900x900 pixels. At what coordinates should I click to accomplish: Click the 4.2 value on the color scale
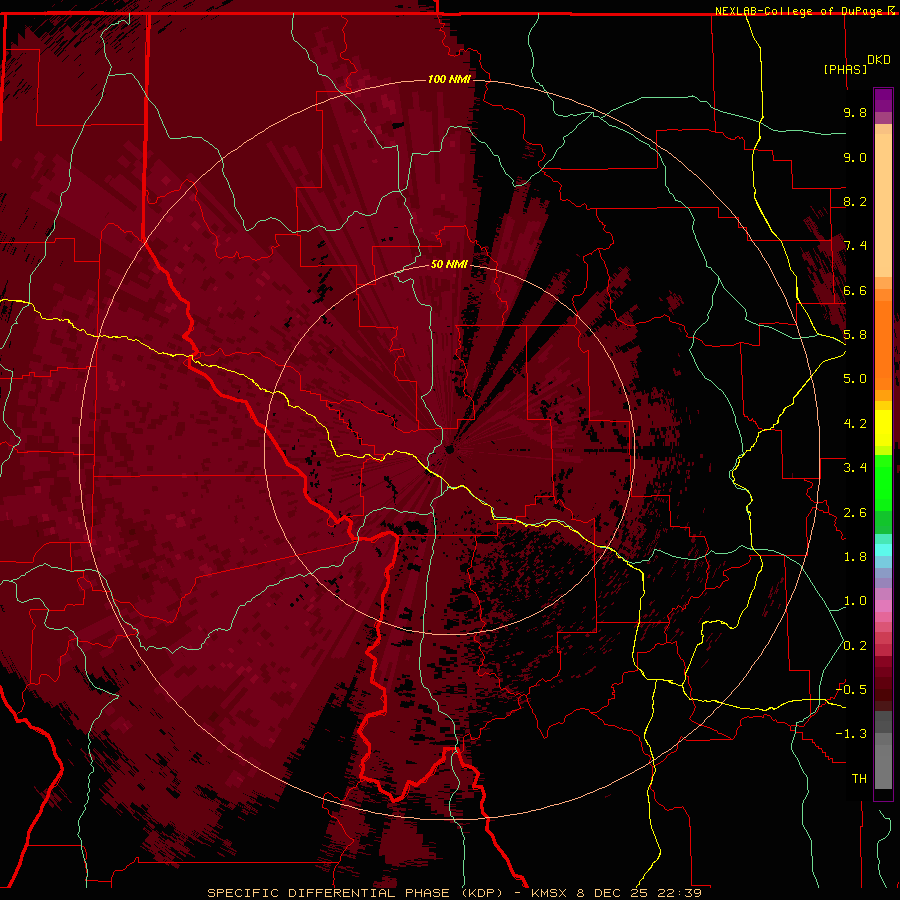[x=855, y=424]
